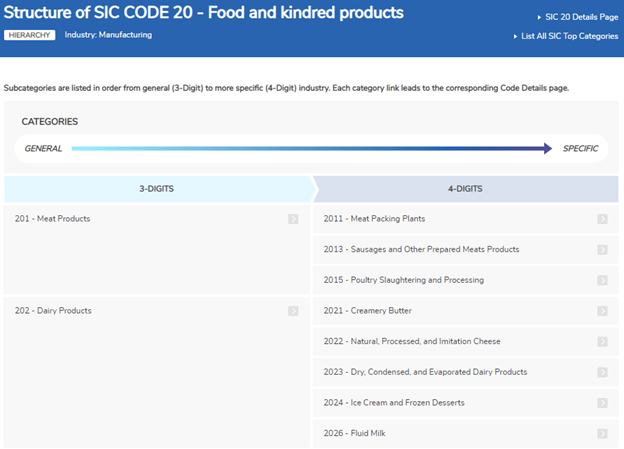
Task: Click arrow icon beside 2015 Poultry Slaughtering row
Action: 603,280
